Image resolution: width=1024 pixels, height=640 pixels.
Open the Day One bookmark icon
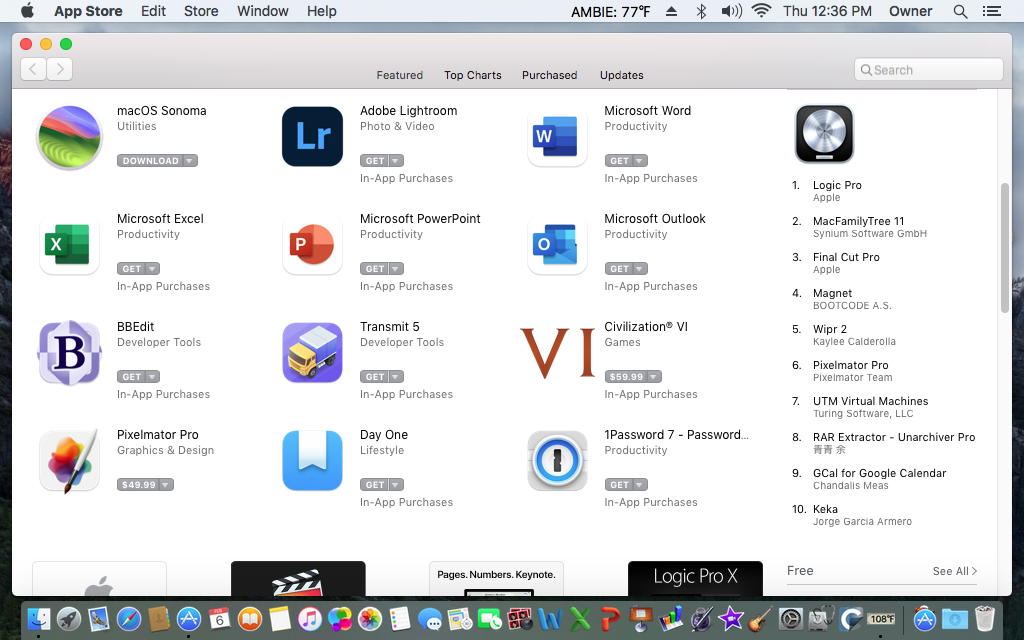click(312, 460)
